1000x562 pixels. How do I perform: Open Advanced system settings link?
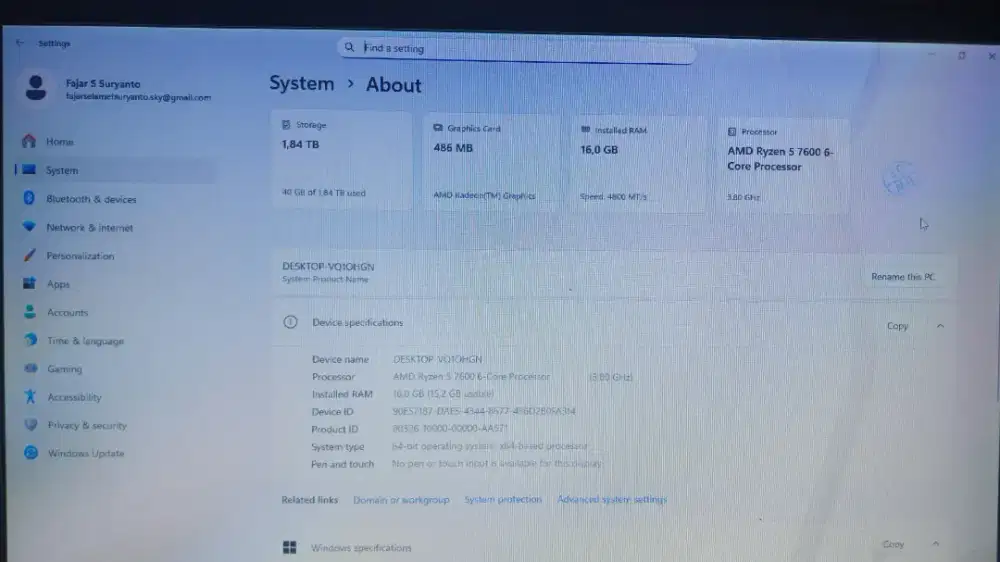[x=612, y=499]
